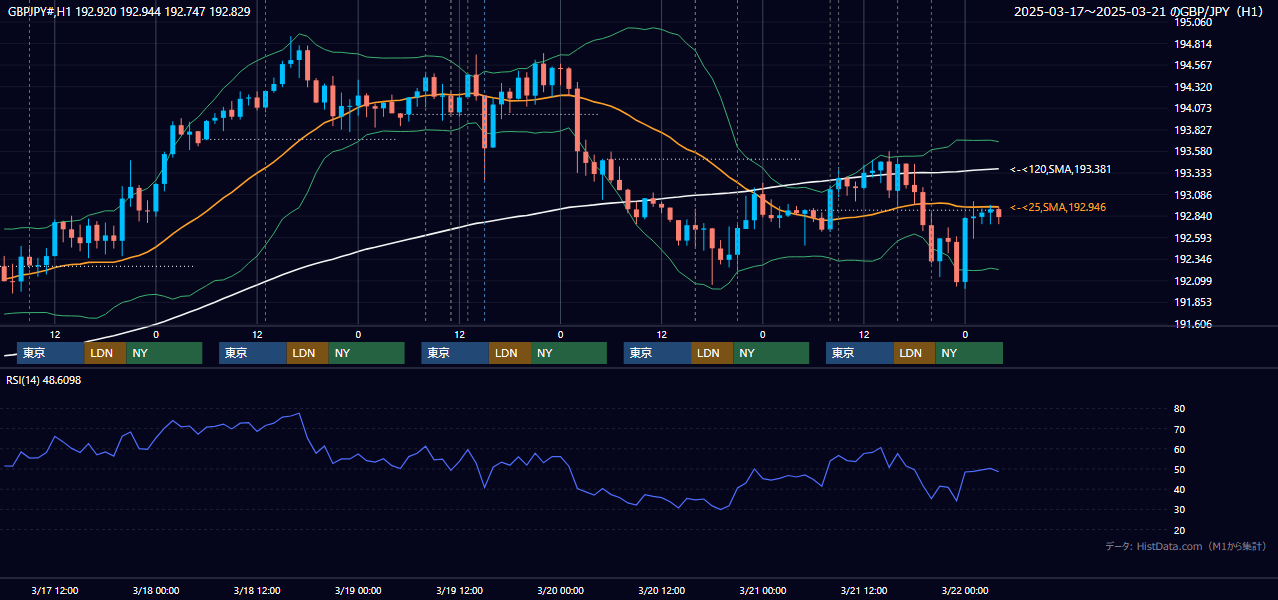Click the date range title 2025-03-17～2025-03-21
The image size is (1278, 600).
coord(1090,12)
